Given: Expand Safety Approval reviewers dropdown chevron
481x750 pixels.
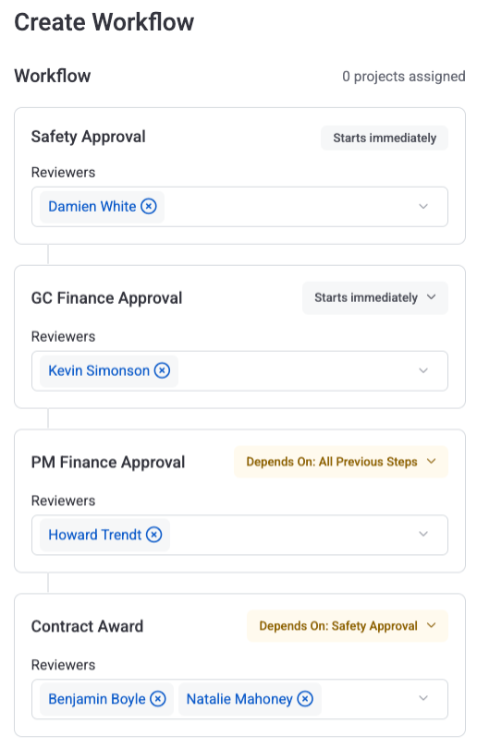Looking at the screenshot, I should [423, 207].
